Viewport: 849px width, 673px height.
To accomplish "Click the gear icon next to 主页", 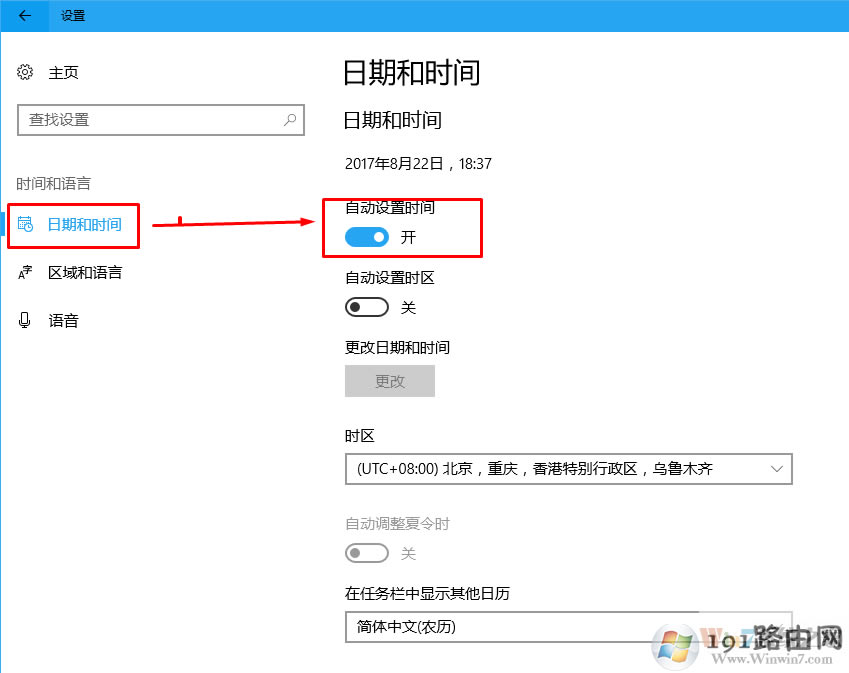I will (x=24, y=72).
